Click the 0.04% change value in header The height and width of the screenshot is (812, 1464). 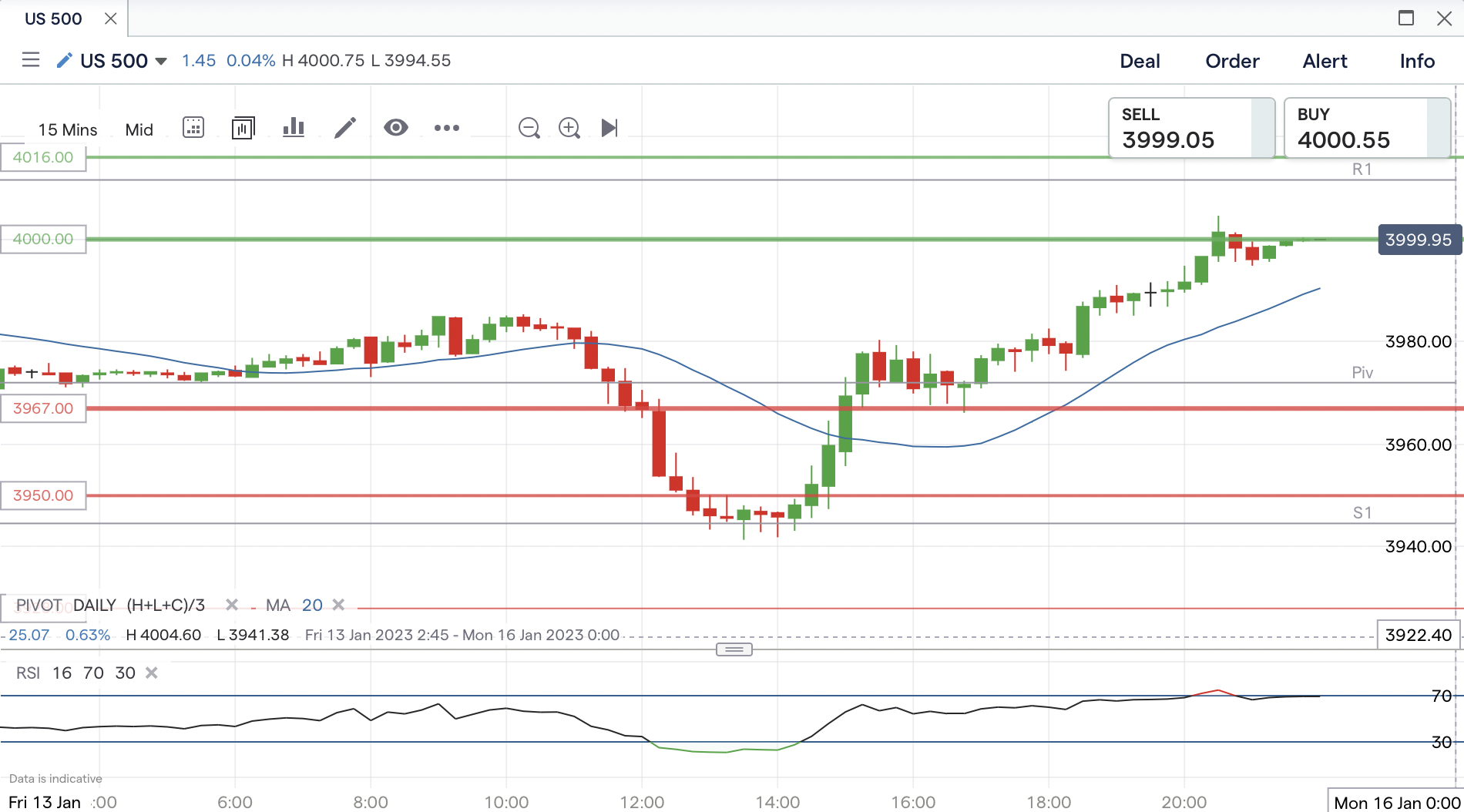click(250, 61)
